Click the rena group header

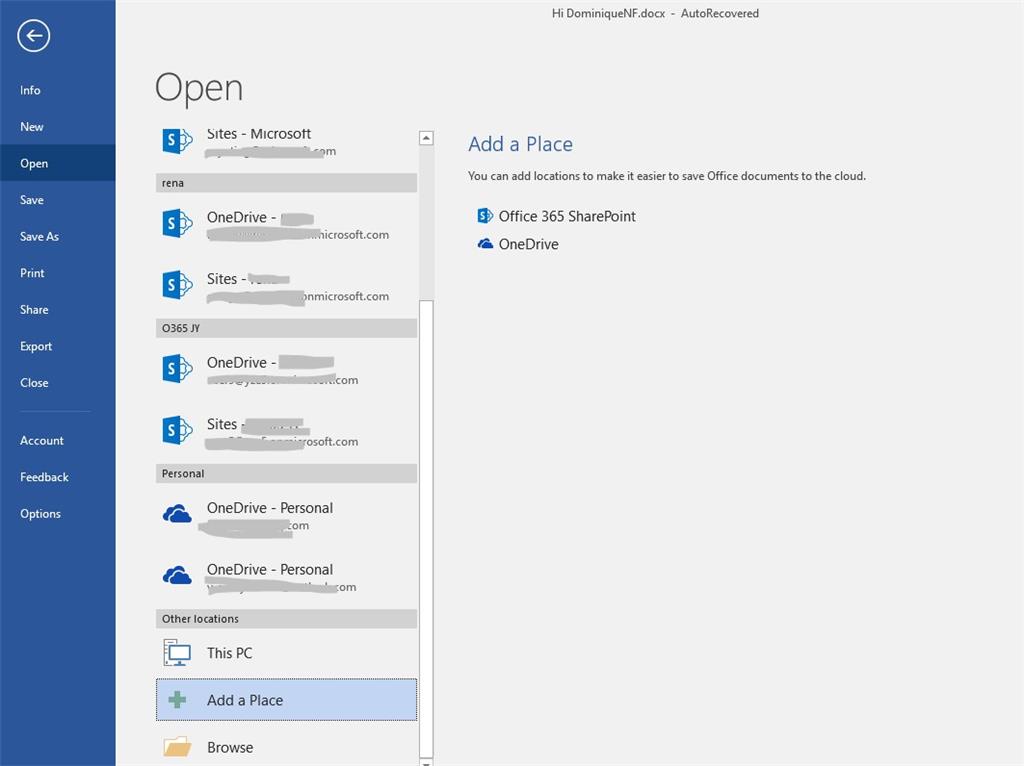click(286, 183)
